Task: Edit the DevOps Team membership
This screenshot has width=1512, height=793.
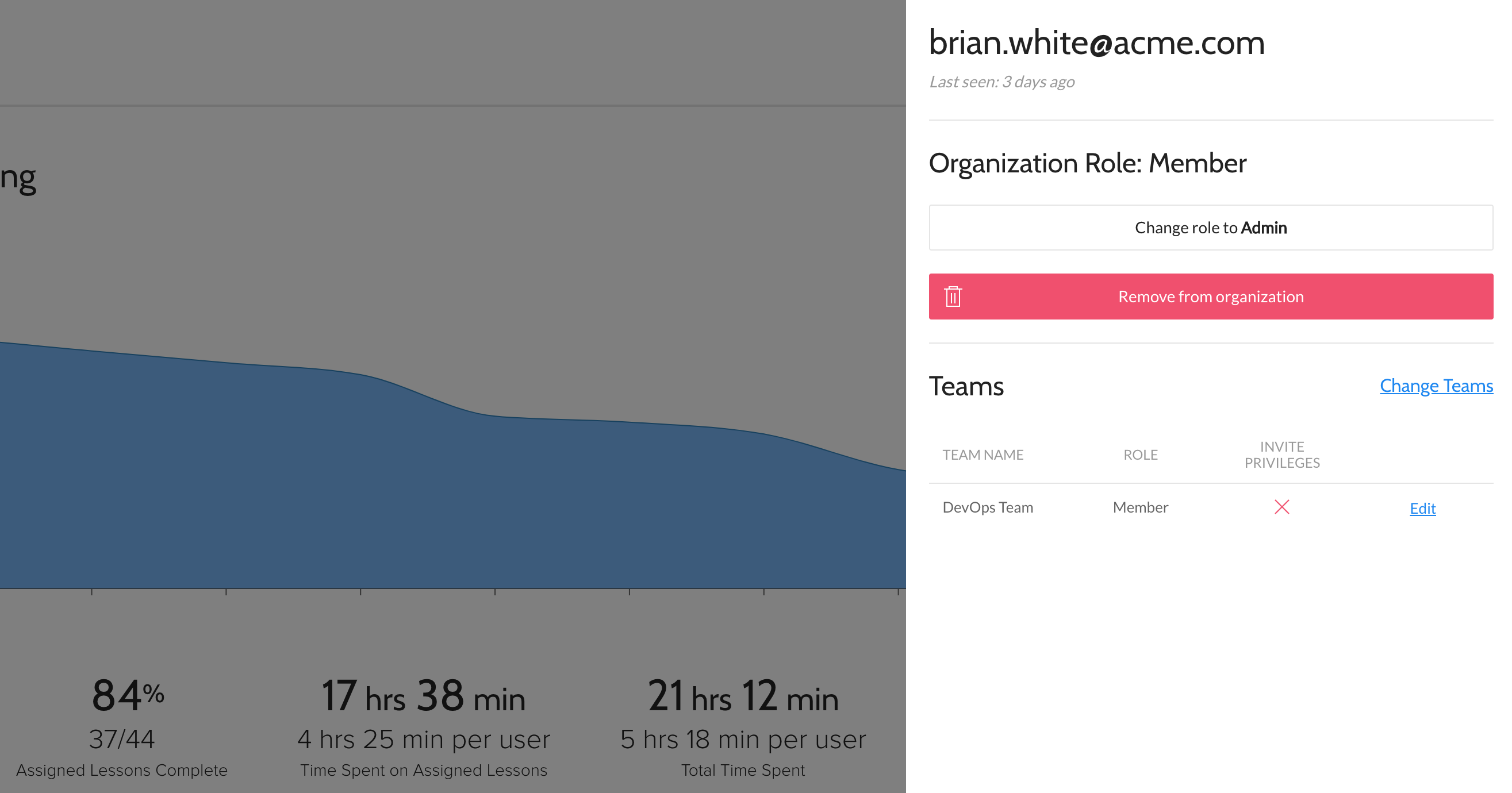Action: pyautogui.click(x=1422, y=508)
